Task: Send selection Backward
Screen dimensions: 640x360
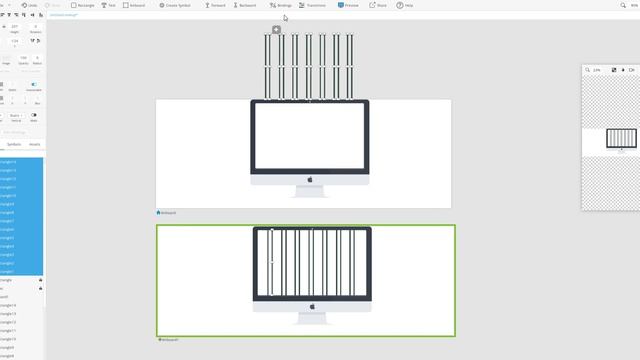Action: pos(245,5)
